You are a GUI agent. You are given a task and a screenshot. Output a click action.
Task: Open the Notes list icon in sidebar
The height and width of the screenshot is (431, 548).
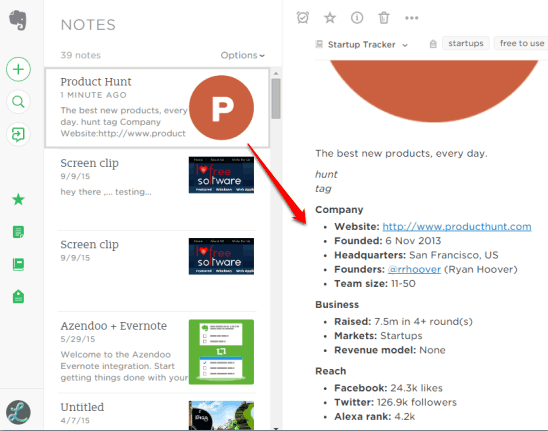click(18, 232)
